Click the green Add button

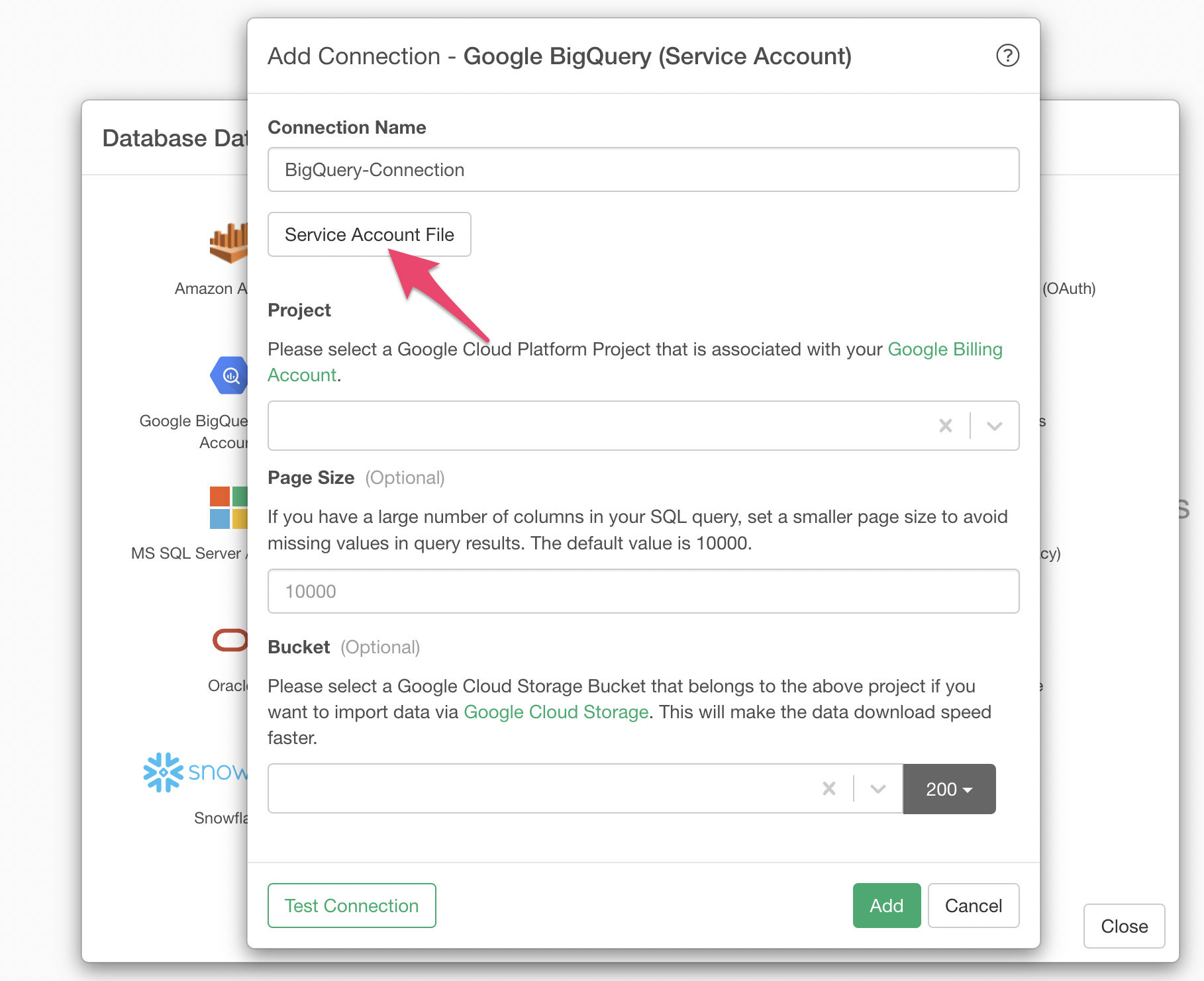(886, 906)
